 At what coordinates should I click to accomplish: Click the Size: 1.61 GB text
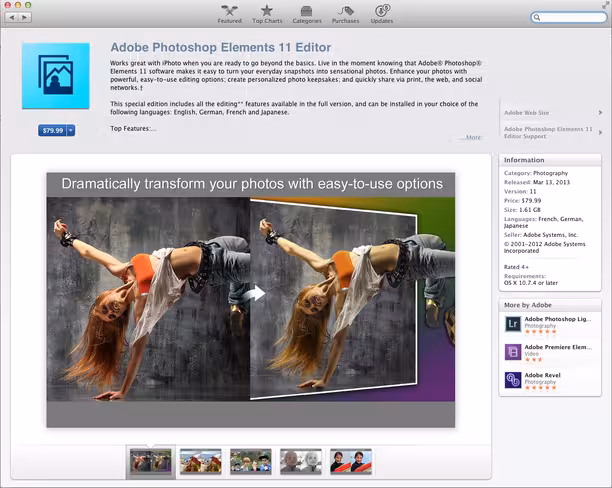522,210
